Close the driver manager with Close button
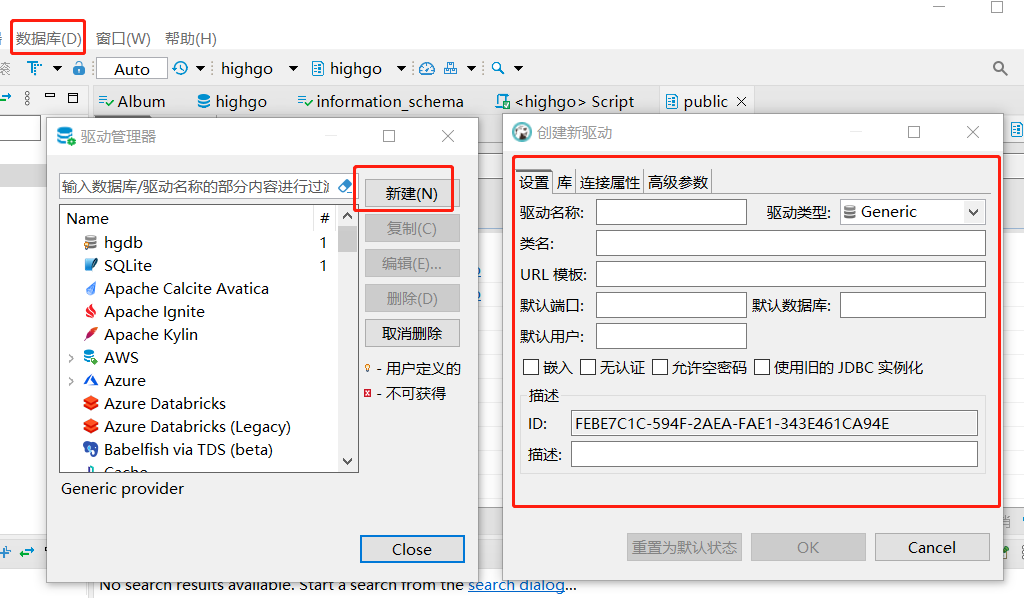The width and height of the screenshot is (1024, 598). [x=412, y=549]
